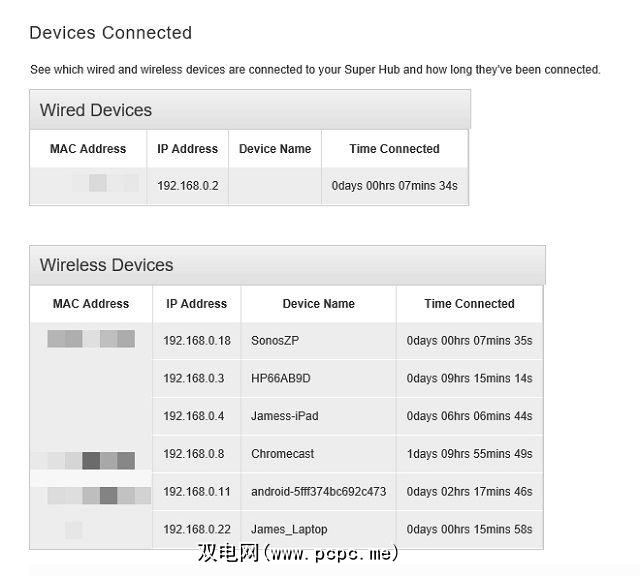This screenshot has height=576, width=640.
Task: Select the android-5fff374bc692c473 device entry
Action: click(x=318, y=492)
